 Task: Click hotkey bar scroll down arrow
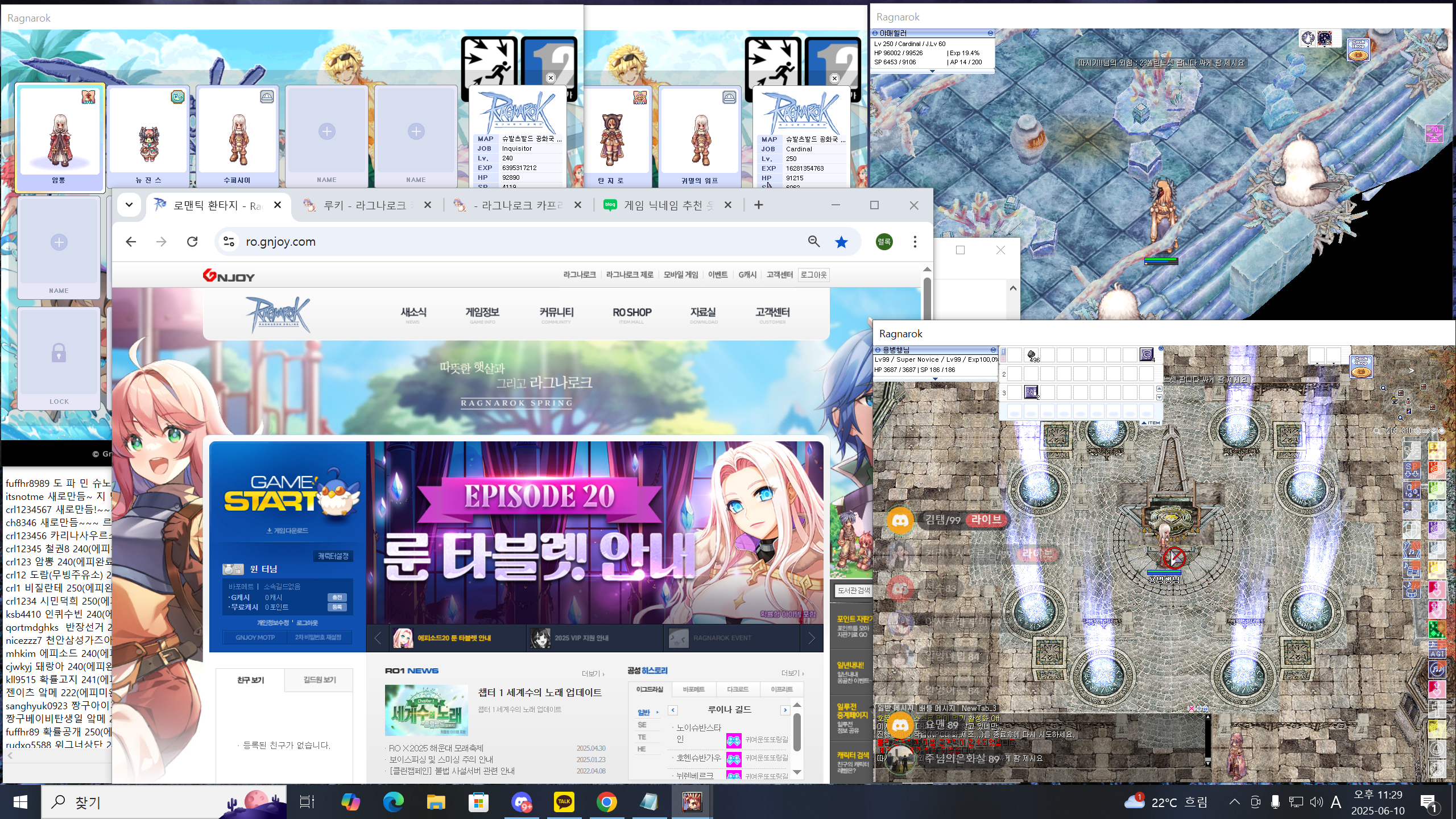(x=1159, y=397)
